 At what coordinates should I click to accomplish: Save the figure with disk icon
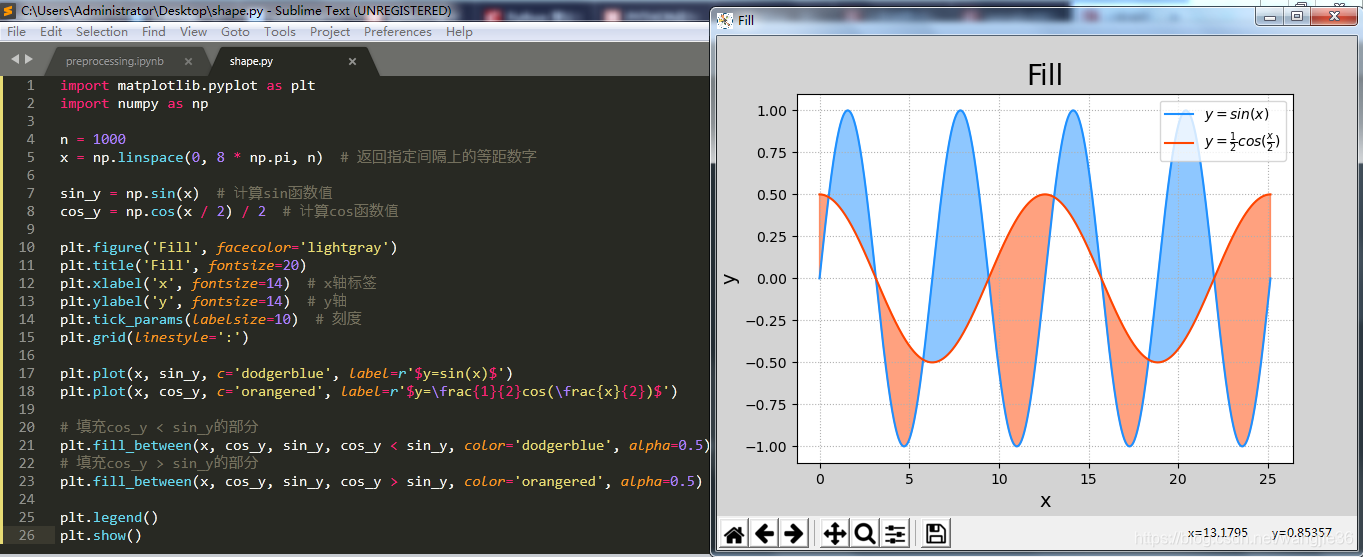936,534
